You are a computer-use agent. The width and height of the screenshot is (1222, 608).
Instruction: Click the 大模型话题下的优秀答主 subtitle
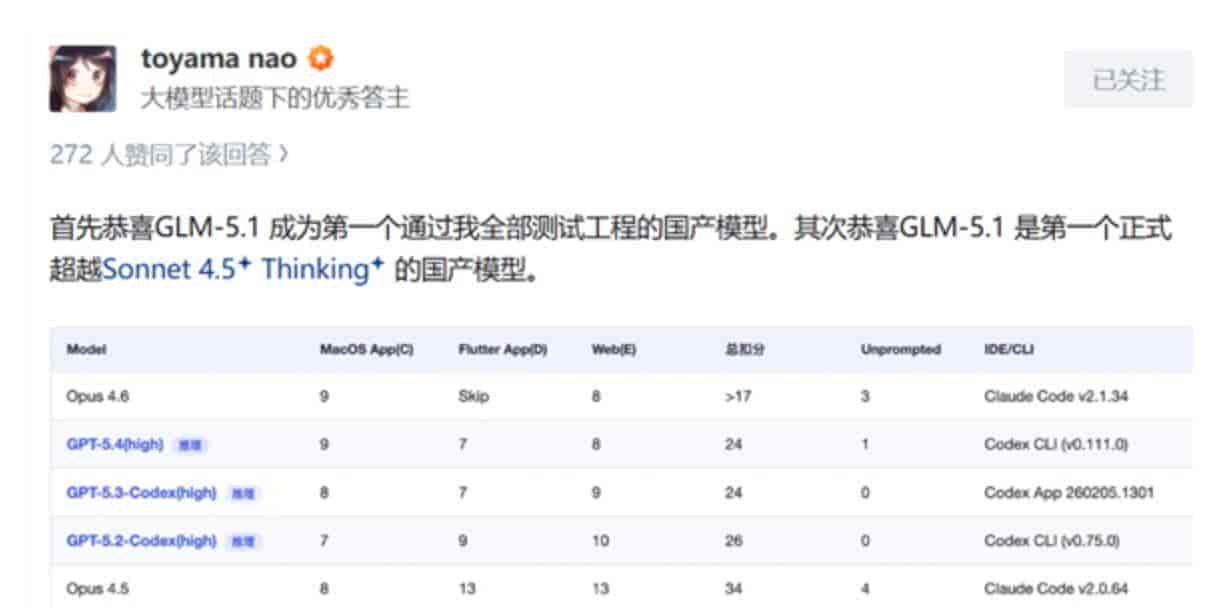click(275, 98)
